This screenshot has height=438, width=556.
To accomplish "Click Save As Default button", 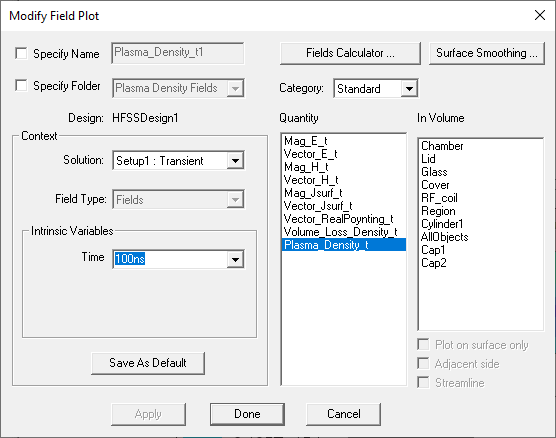I will pos(148,363).
